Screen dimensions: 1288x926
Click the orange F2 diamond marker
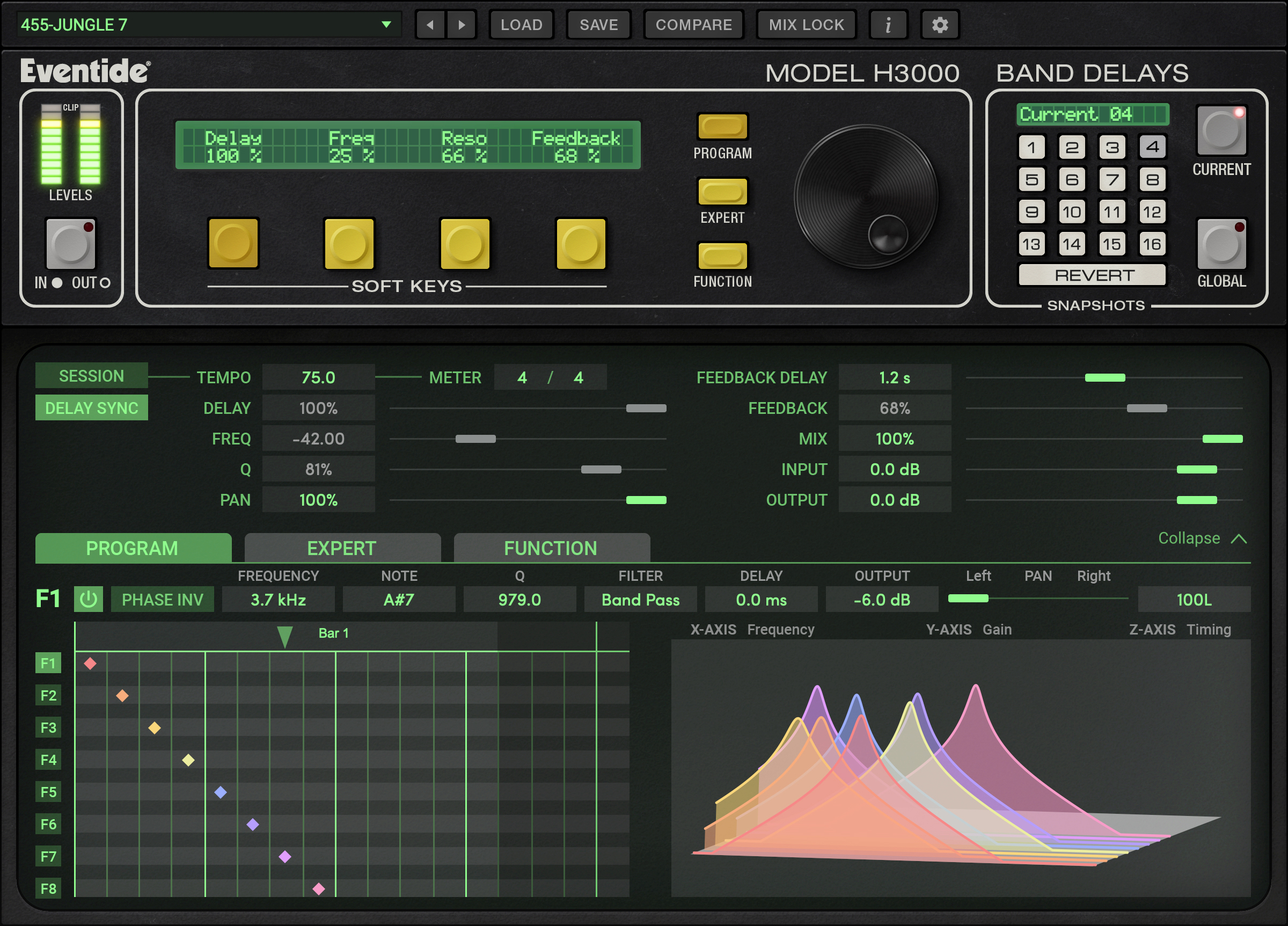[122, 695]
